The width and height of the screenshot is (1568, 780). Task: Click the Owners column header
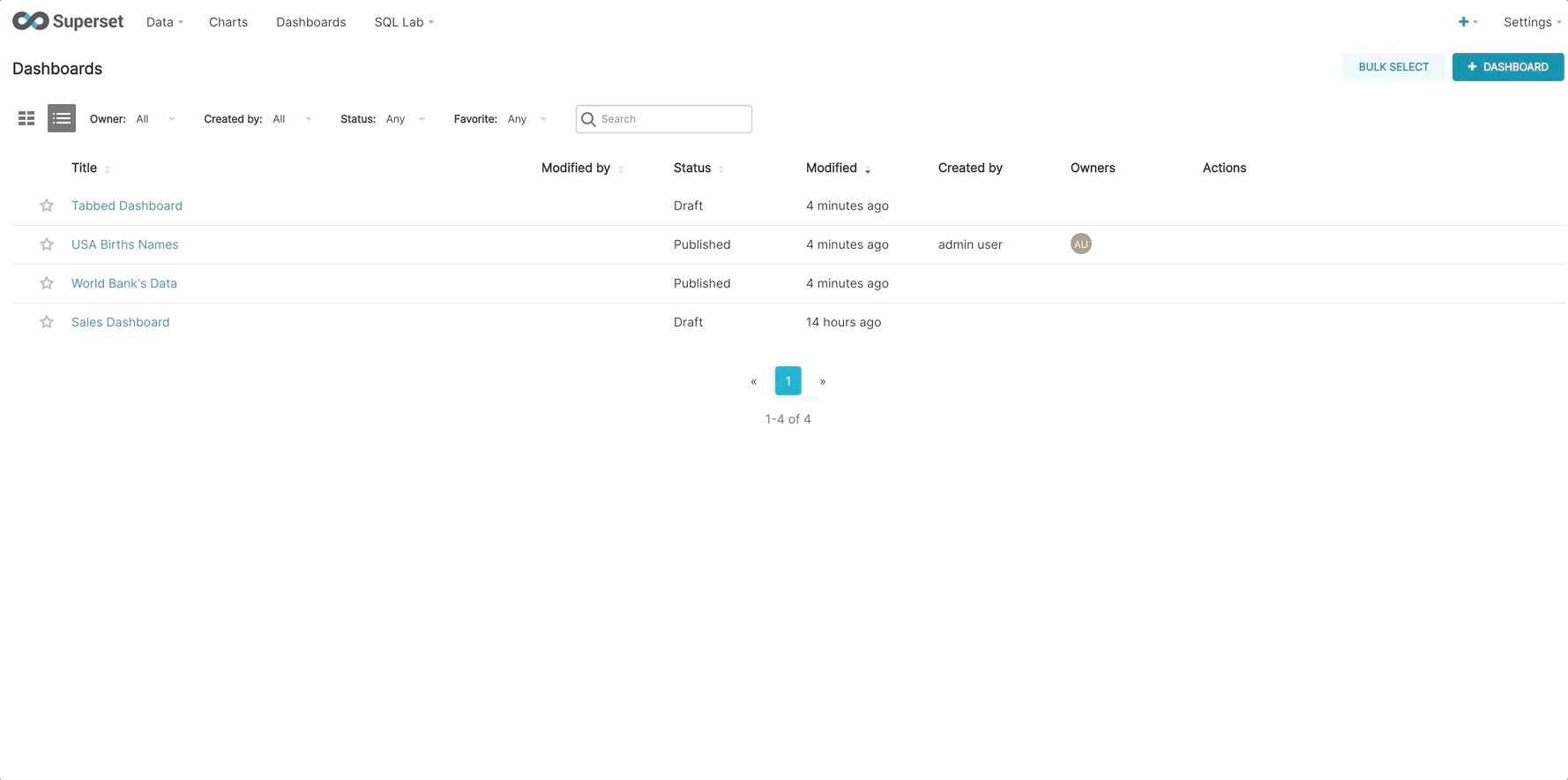point(1093,168)
